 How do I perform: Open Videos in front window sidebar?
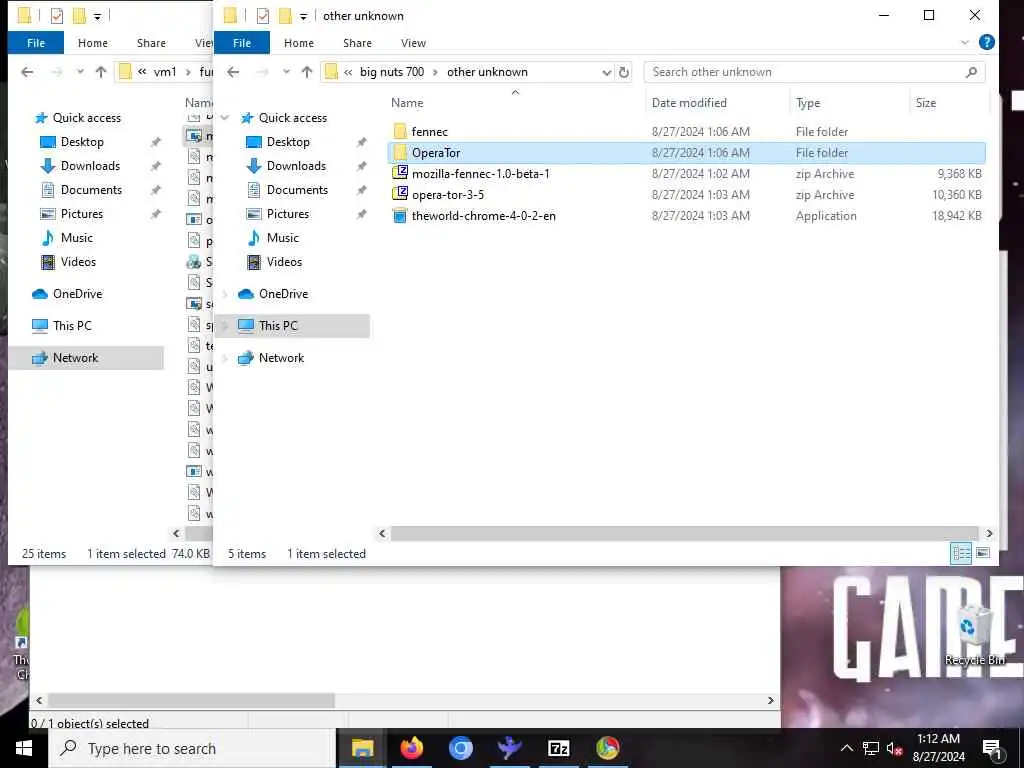(x=284, y=262)
